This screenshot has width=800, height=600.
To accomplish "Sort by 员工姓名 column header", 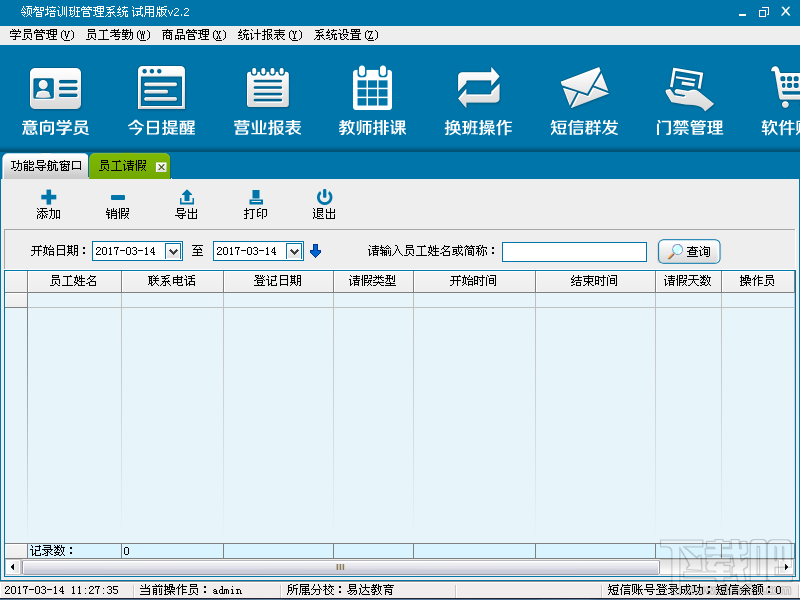I will click(x=74, y=281).
